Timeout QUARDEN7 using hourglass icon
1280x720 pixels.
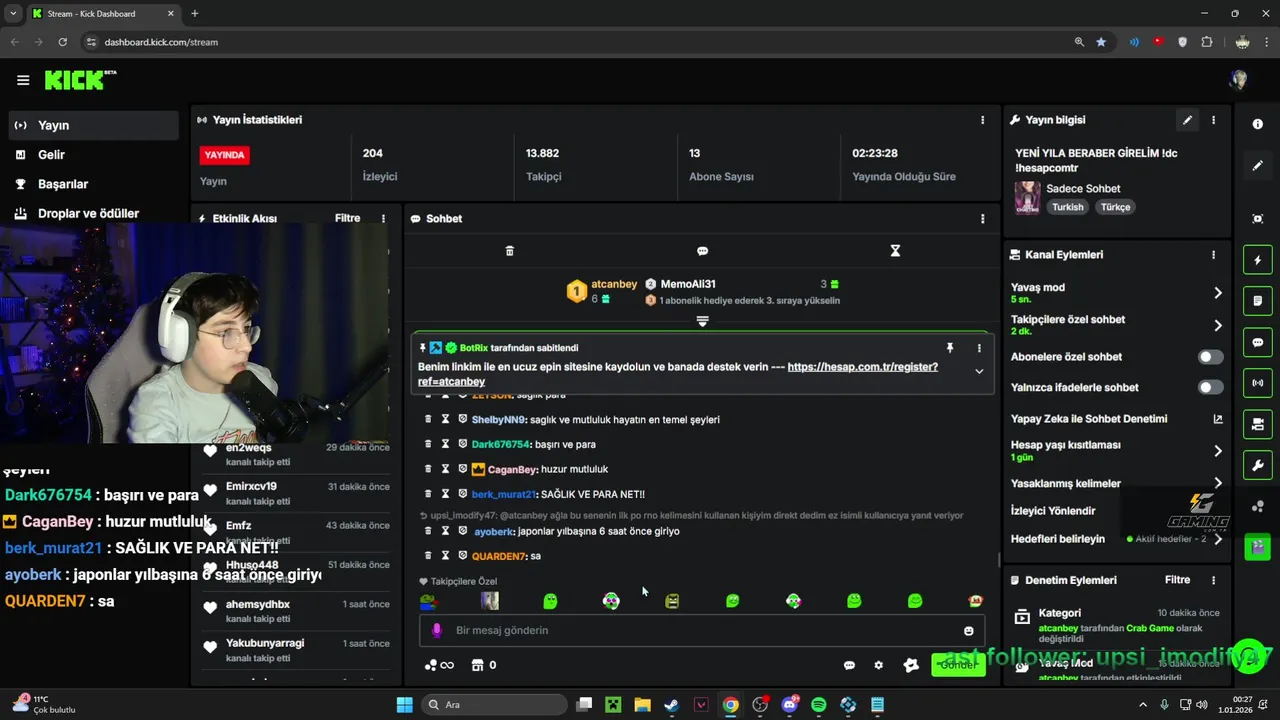(x=445, y=556)
